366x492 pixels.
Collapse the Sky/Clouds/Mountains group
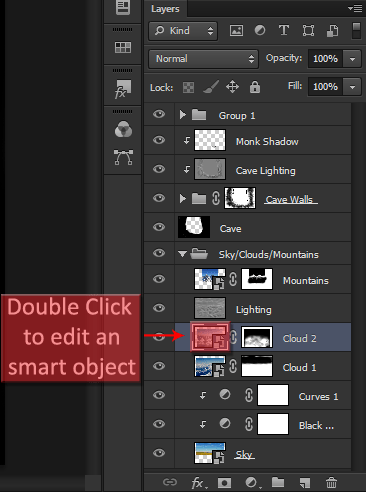click(x=182, y=254)
